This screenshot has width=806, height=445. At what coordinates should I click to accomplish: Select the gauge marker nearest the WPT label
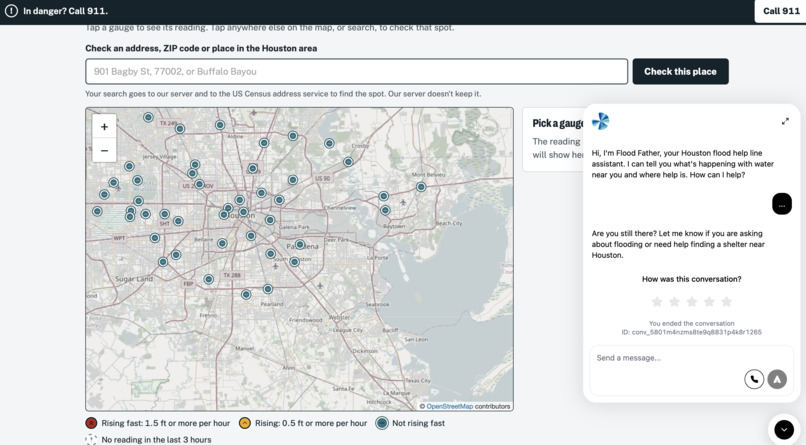click(155, 238)
